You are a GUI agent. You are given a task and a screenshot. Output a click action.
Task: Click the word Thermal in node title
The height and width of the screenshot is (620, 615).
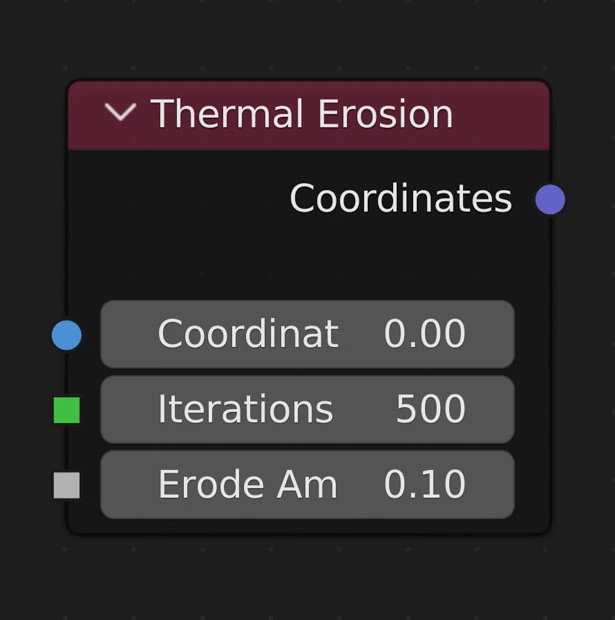(x=219, y=114)
